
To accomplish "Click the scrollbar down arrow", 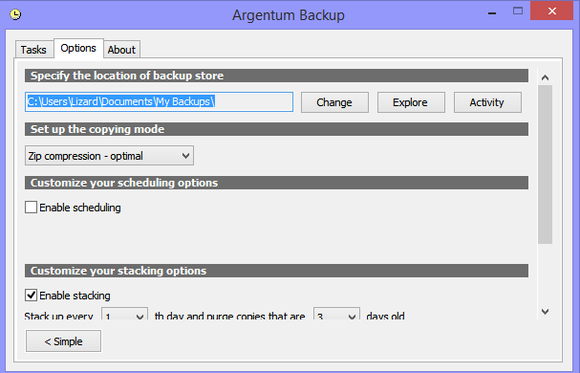I will coord(545,312).
